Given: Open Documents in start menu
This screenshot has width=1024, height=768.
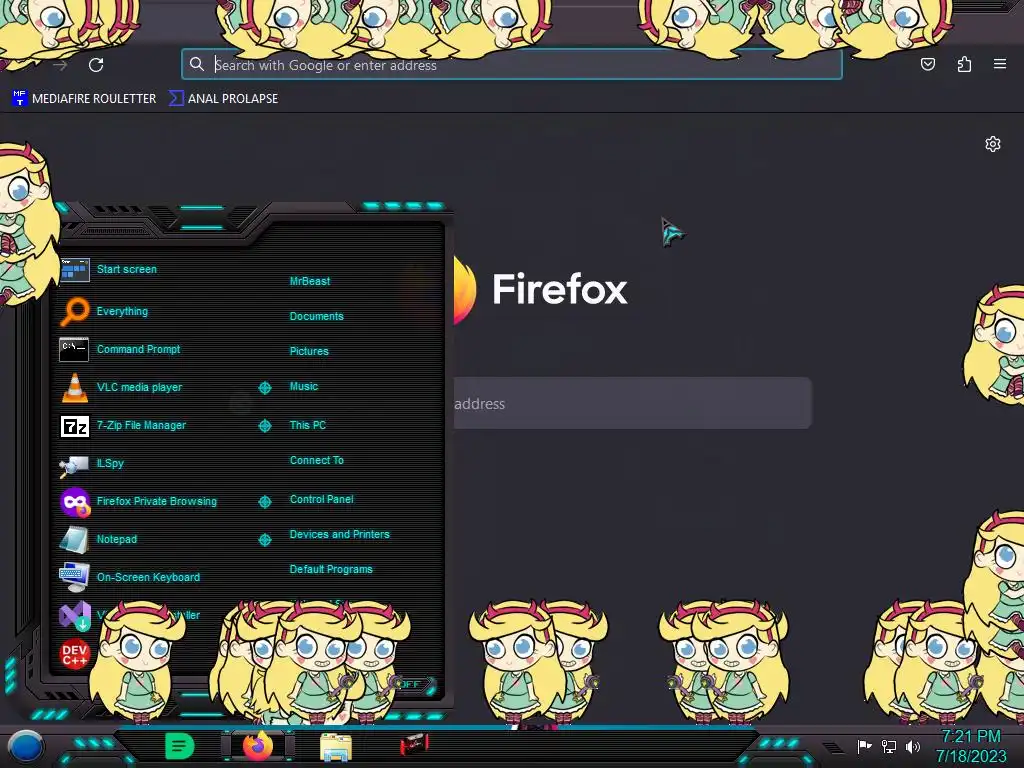Looking at the screenshot, I should coord(317,316).
